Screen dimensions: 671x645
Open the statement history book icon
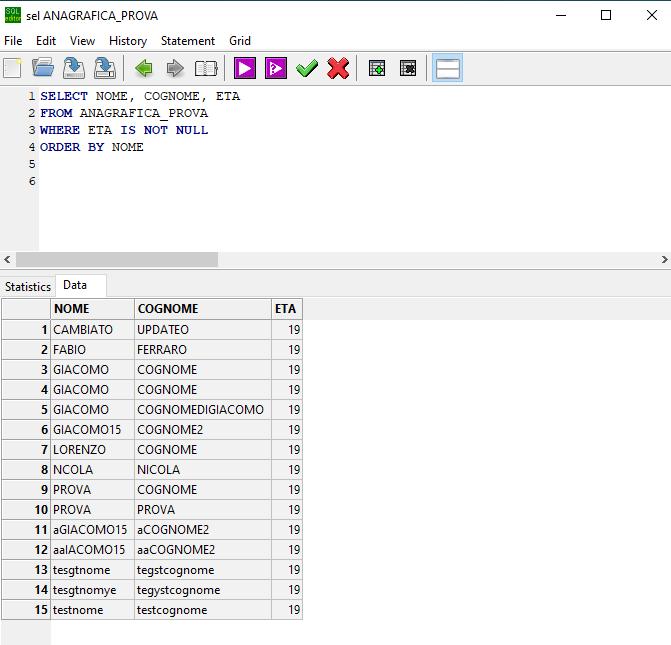[x=206, y=68]
